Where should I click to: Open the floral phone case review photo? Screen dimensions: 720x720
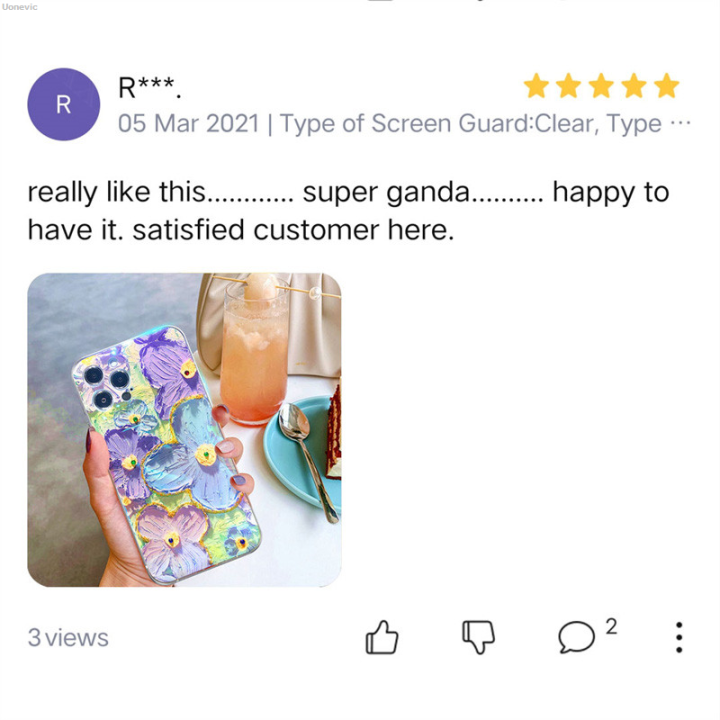[x=184, y=430]
